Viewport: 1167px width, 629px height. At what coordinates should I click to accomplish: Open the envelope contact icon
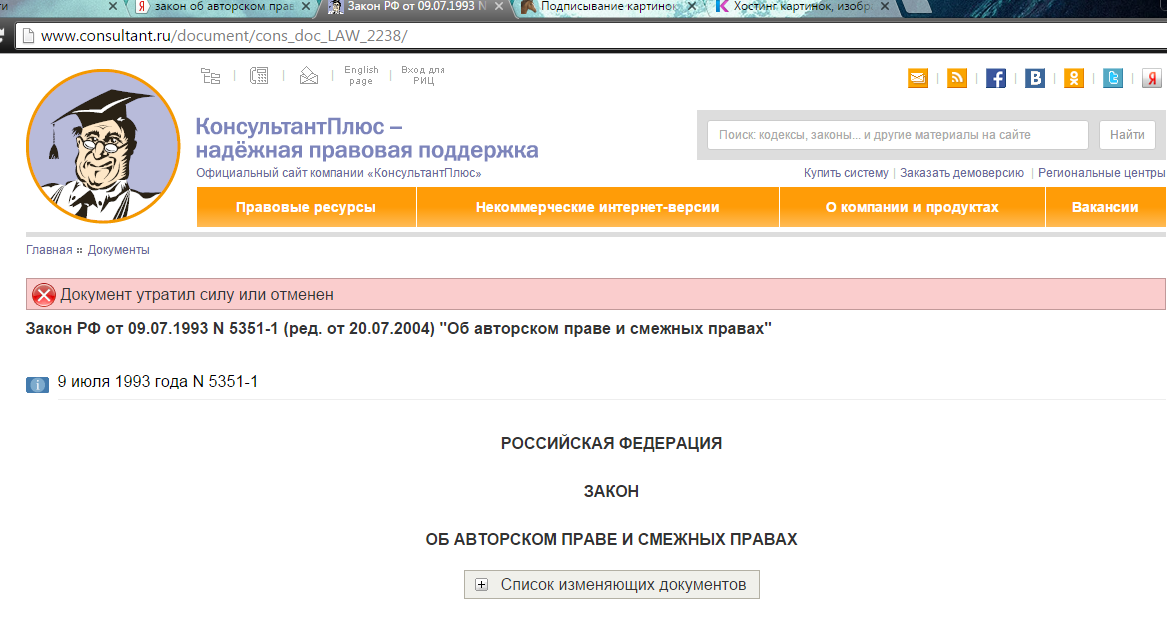pos(309,76)
